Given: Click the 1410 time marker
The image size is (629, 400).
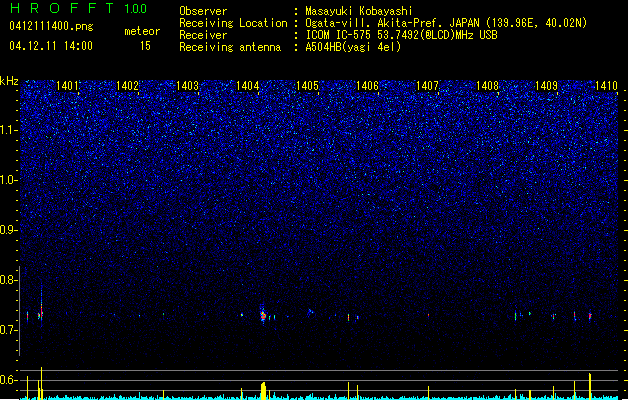Looking at the screenshot, I should (x=606, y=86).
